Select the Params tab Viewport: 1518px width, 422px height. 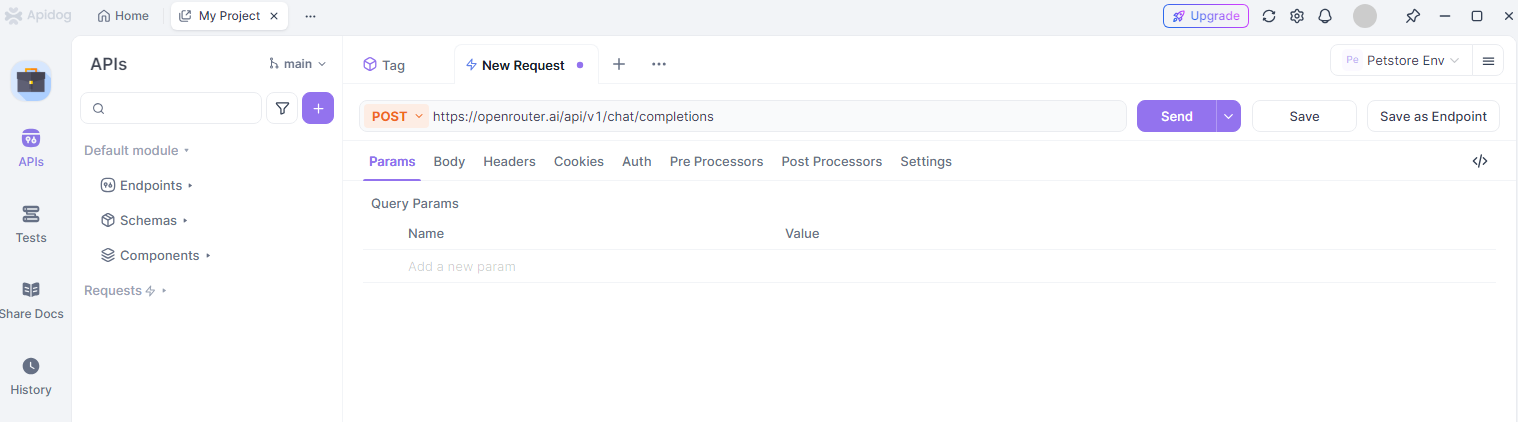tap(392, 161)
